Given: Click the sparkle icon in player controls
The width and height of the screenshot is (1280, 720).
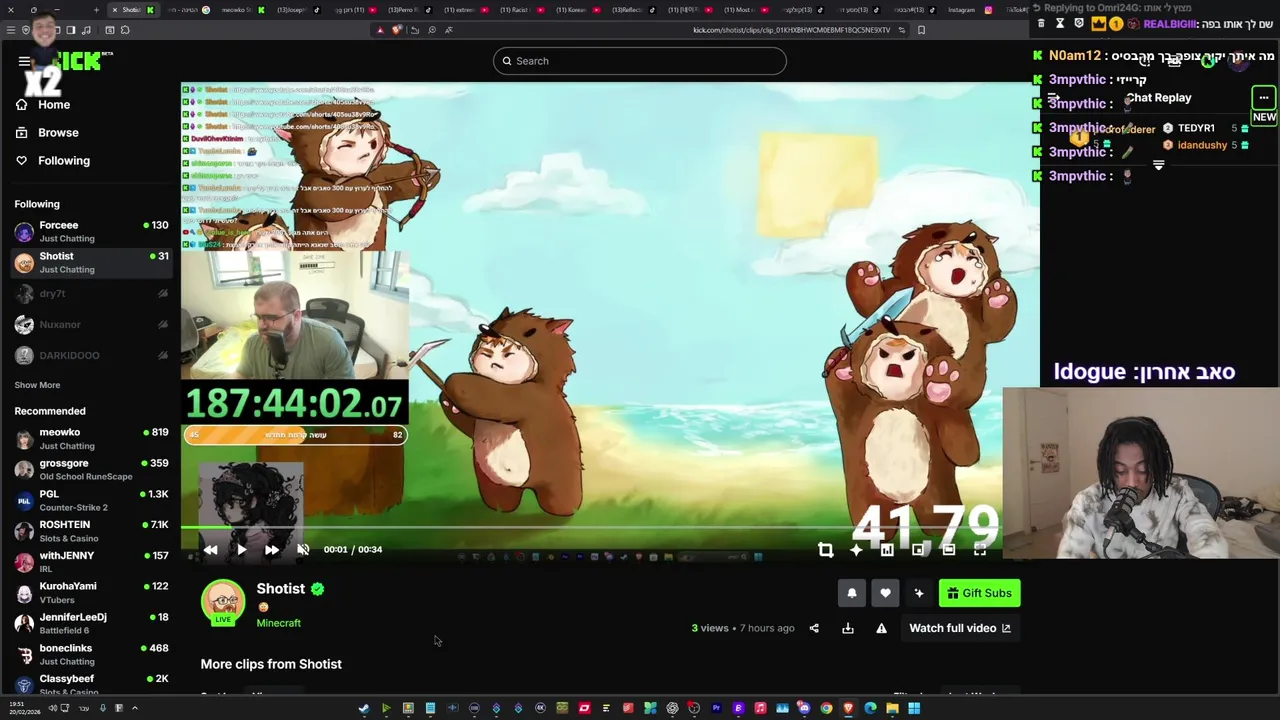Looking at the screenshot, I should coord(856,550).
